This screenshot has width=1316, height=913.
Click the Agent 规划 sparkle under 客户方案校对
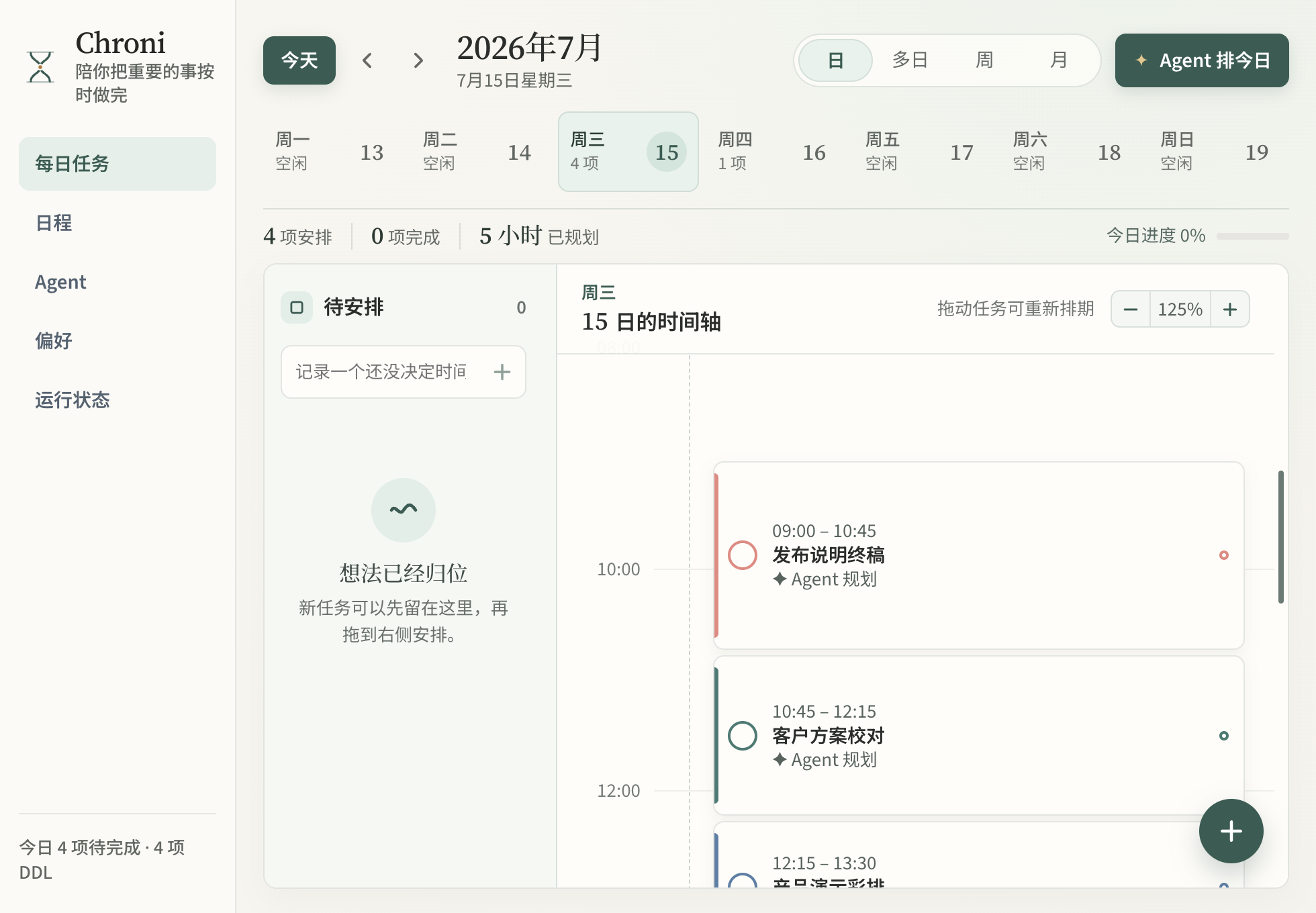tap(780, 759)
